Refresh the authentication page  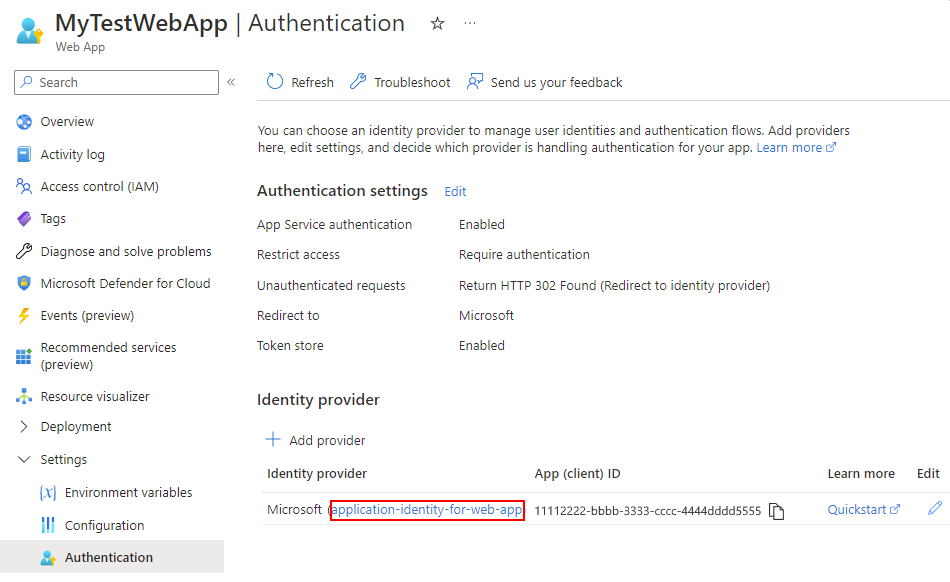point(299,82)
